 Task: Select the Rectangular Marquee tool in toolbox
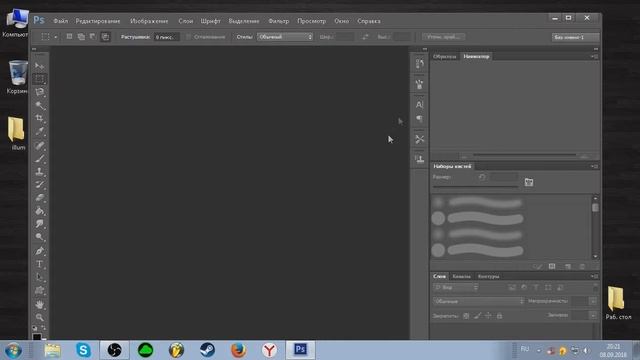tap(40, 79)
